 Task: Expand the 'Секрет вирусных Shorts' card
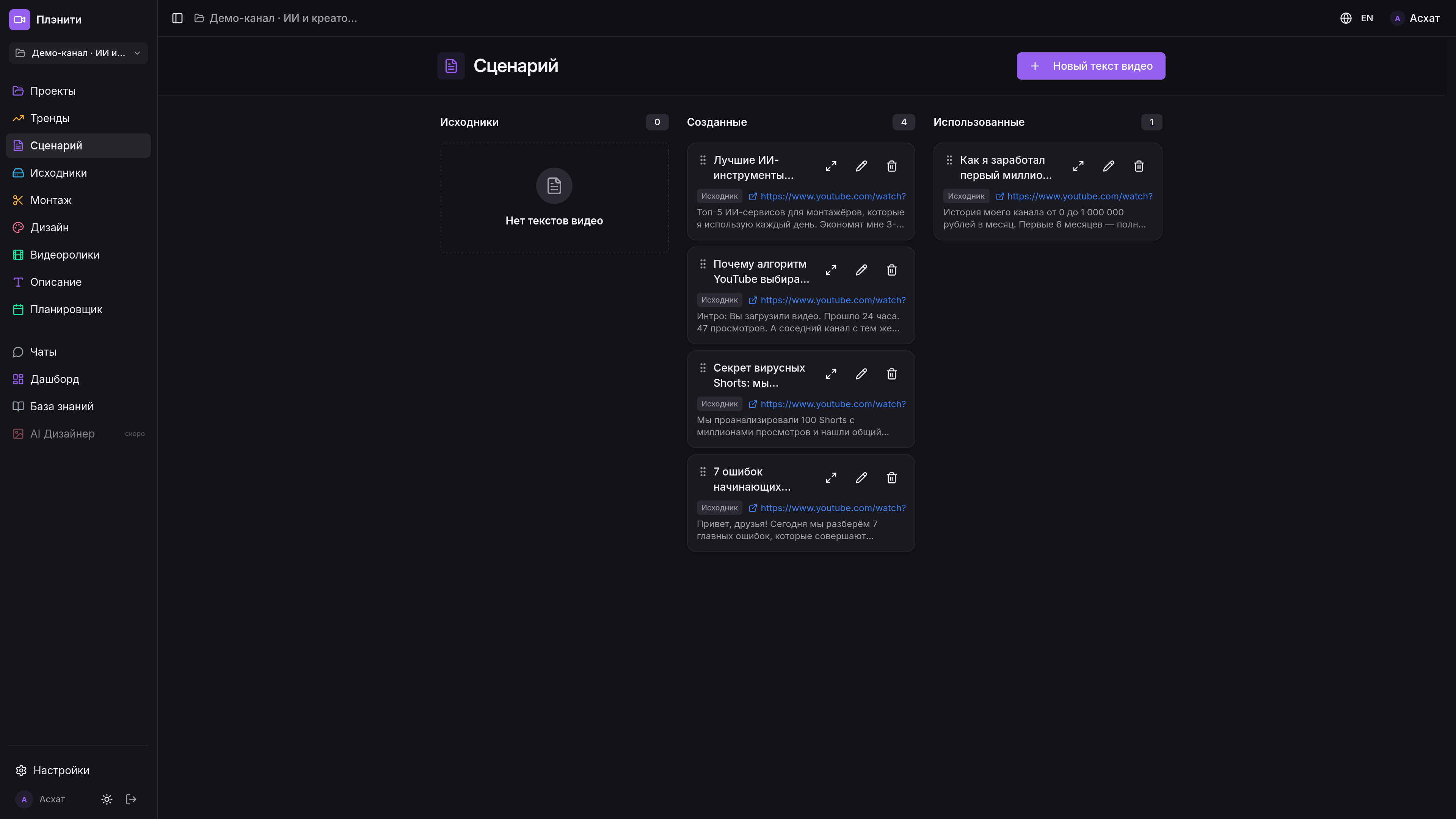pyautogui.click(x=831, y=374)
